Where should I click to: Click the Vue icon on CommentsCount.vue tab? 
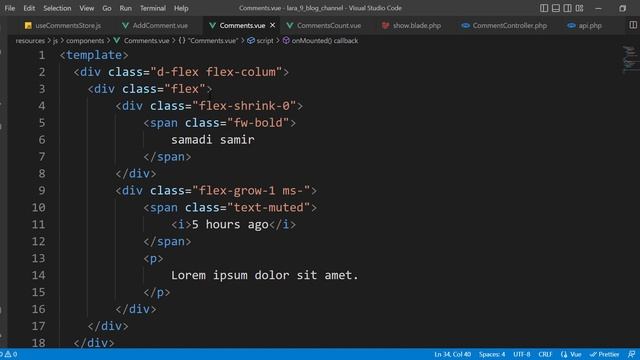[289, 25]
